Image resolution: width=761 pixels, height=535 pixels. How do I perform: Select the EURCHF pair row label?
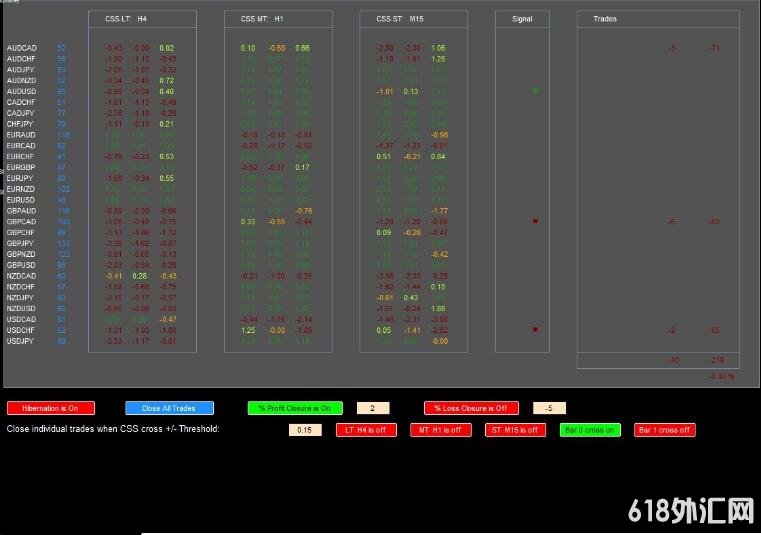click(x=21, y=156)
